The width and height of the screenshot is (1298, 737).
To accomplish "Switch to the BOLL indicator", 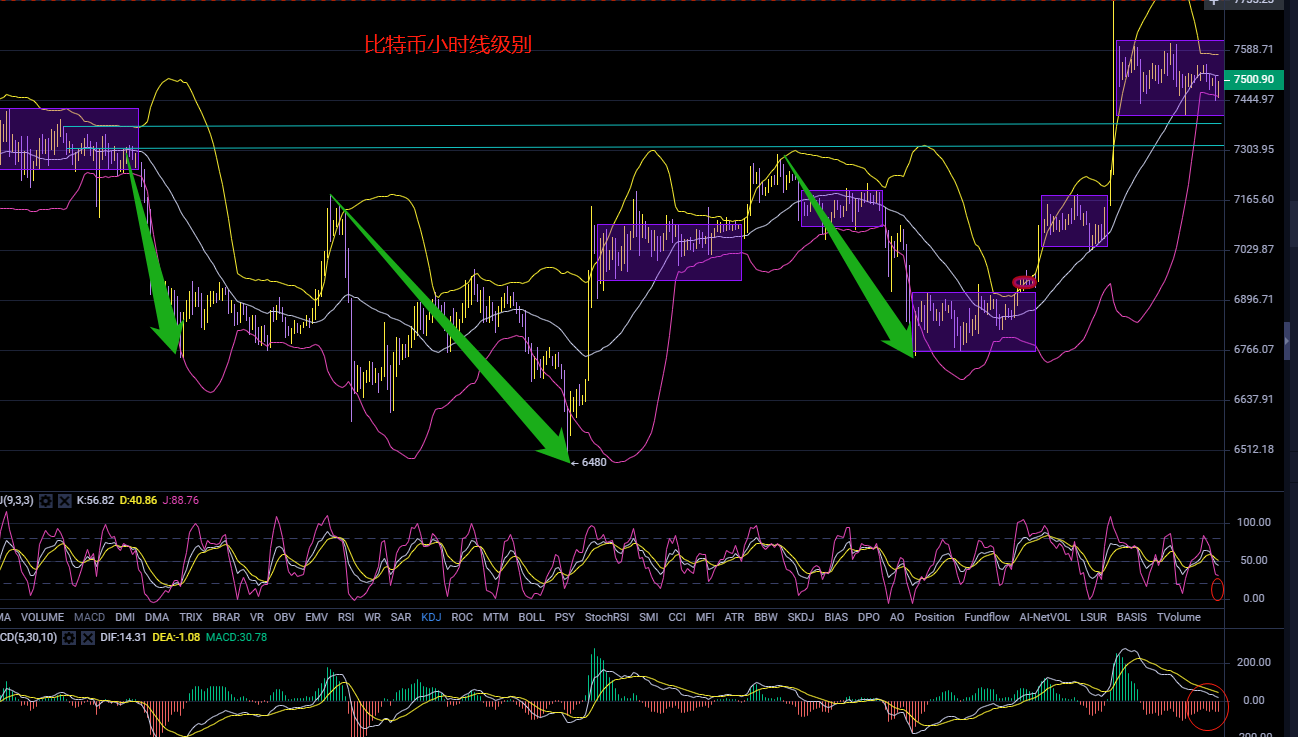I will [531, 617].
